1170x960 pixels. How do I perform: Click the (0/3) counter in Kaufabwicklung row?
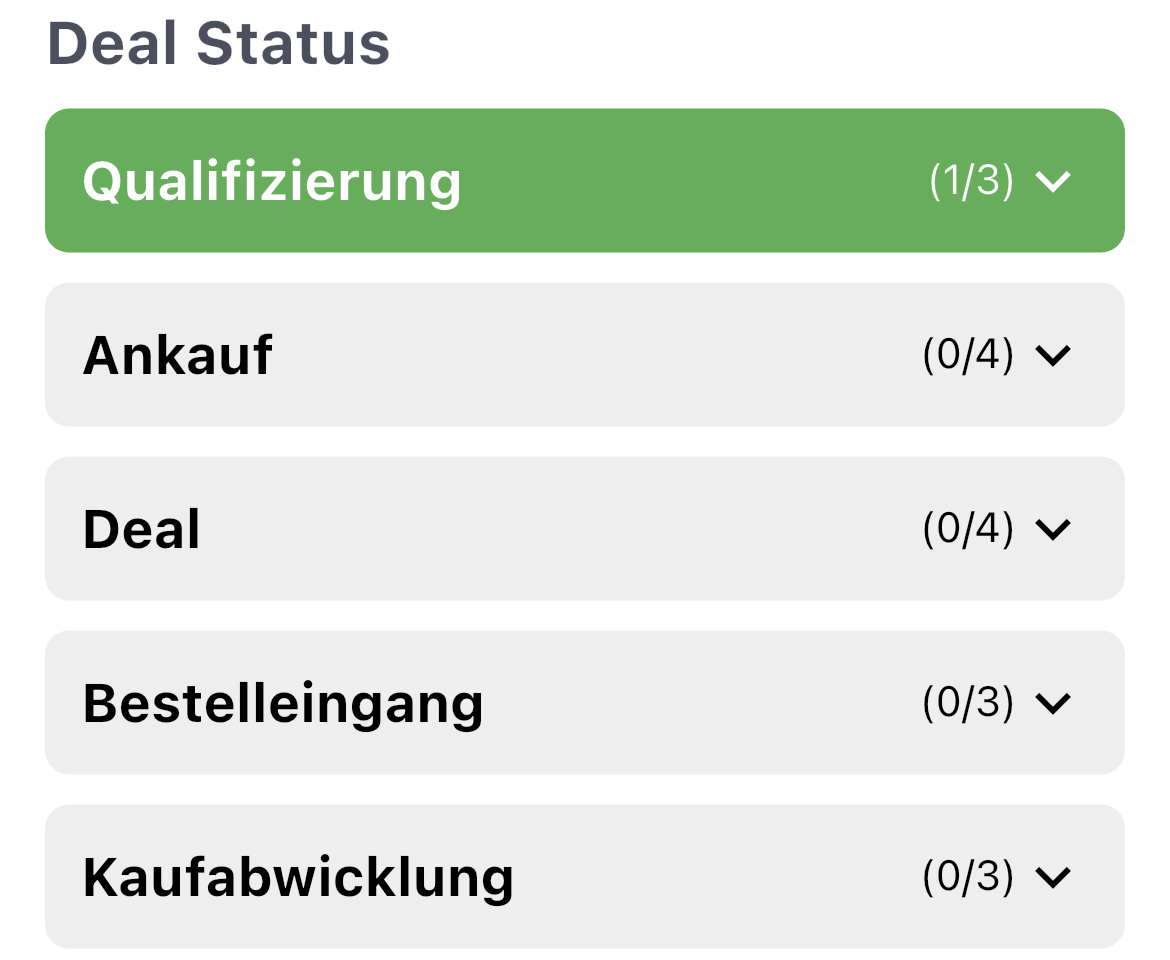tap(968, 877)
